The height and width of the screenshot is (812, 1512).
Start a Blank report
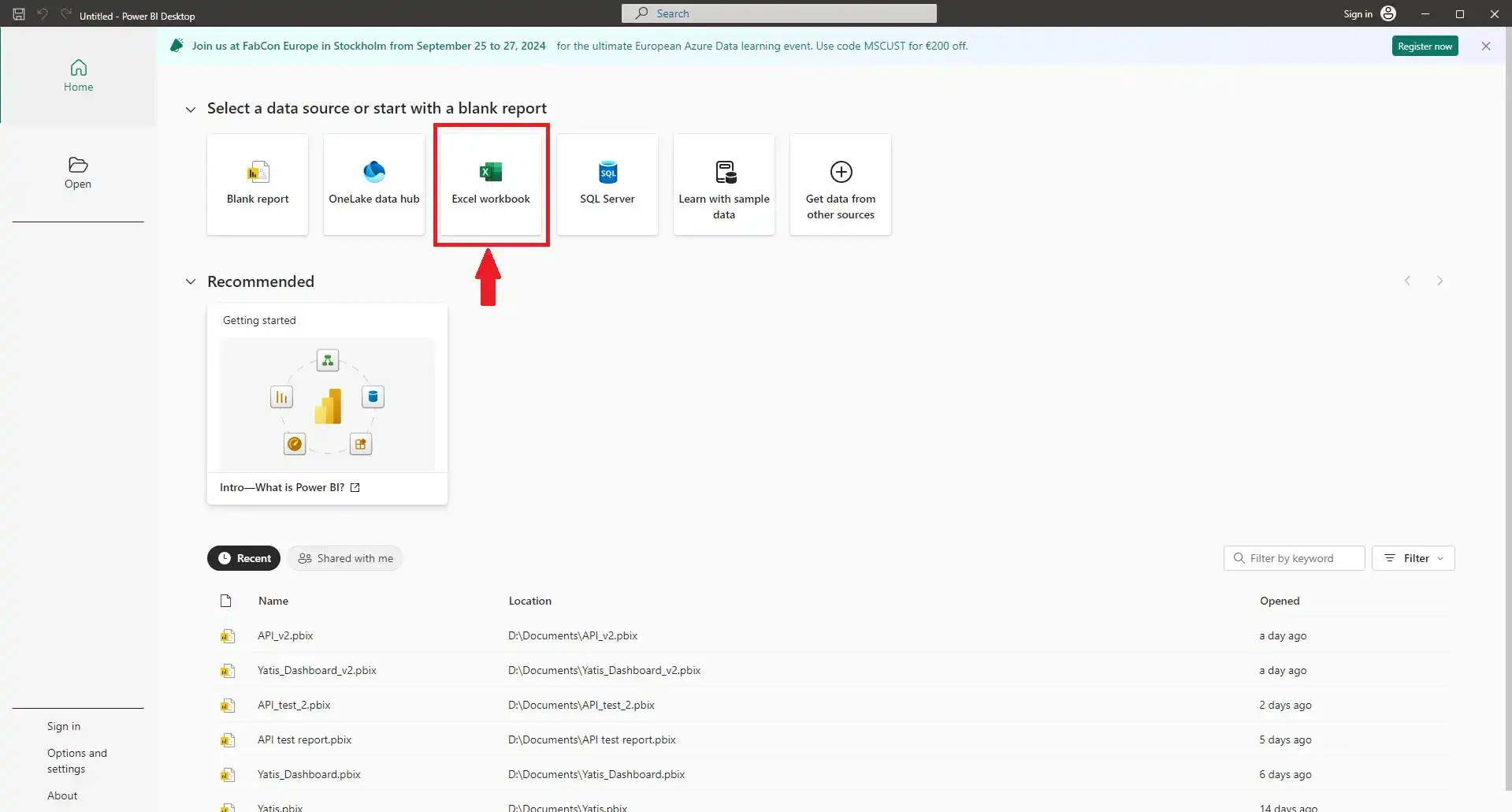point(257,184)
